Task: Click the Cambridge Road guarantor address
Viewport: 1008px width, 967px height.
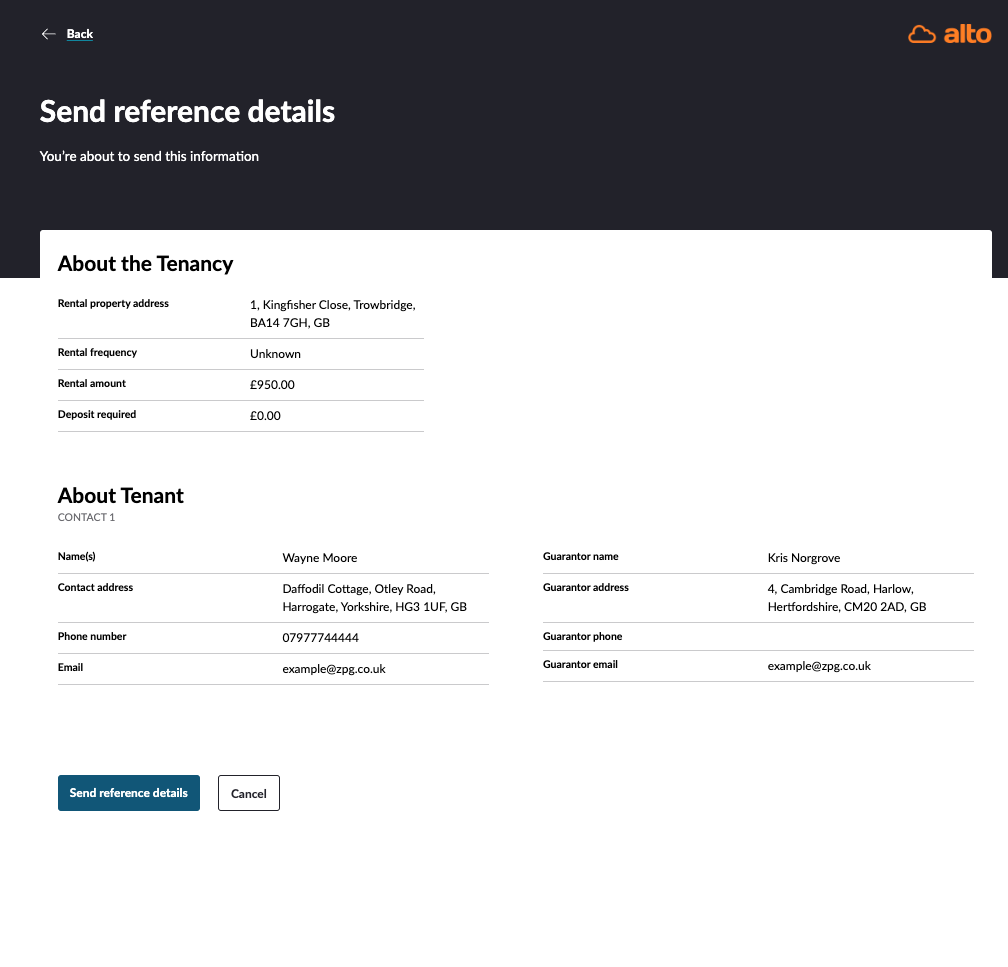Action: (846, 598)
